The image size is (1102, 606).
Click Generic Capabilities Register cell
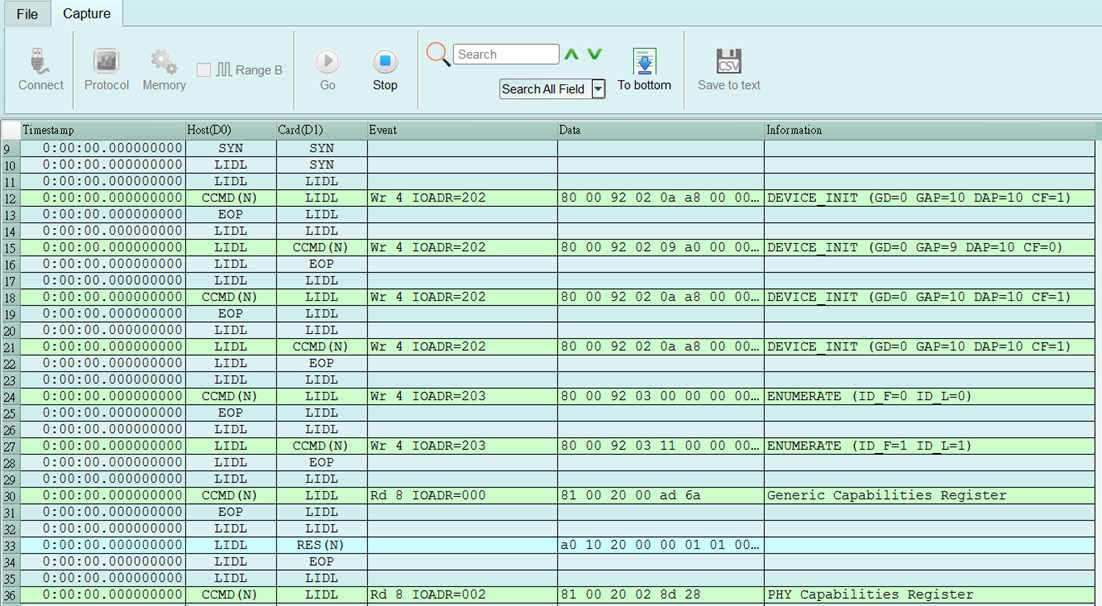pos(929,496)
